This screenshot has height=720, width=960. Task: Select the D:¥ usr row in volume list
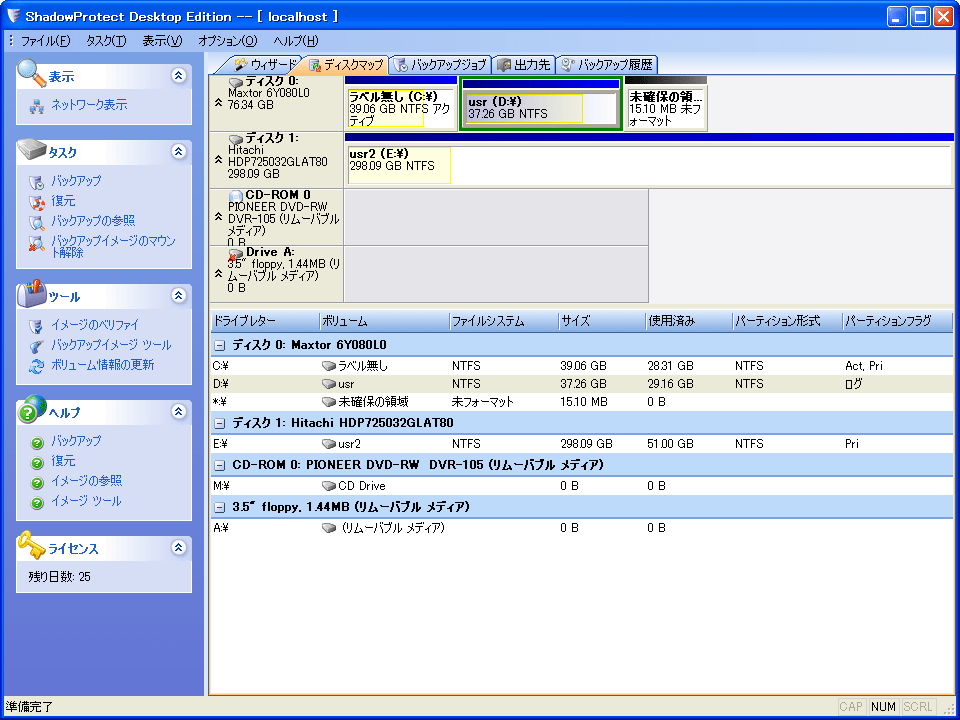pyautogui.click(x=582, y=384)
